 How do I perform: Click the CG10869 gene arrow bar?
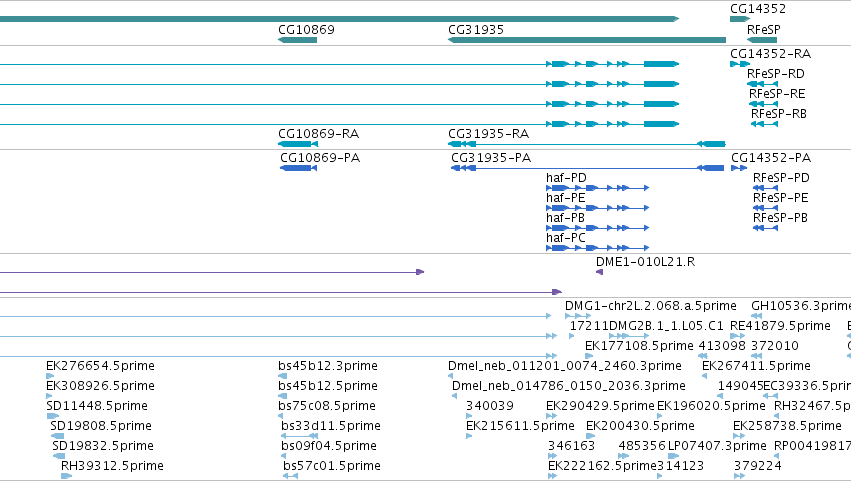[x=297, y=40]
